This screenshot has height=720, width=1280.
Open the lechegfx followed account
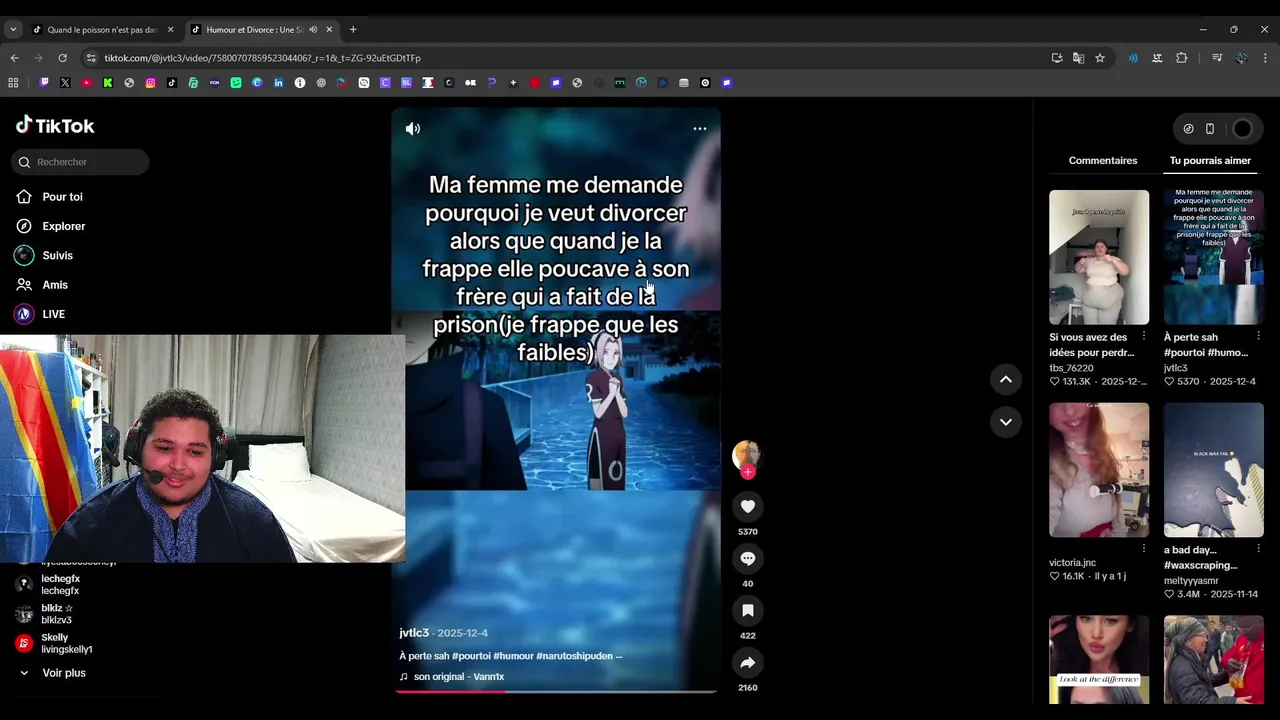tap(60, 585)
